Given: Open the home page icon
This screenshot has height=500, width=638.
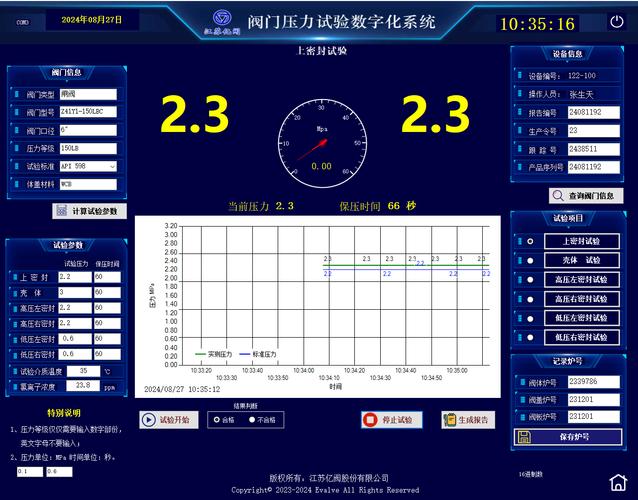Looking at the screenshot, I should pos(618,483).
